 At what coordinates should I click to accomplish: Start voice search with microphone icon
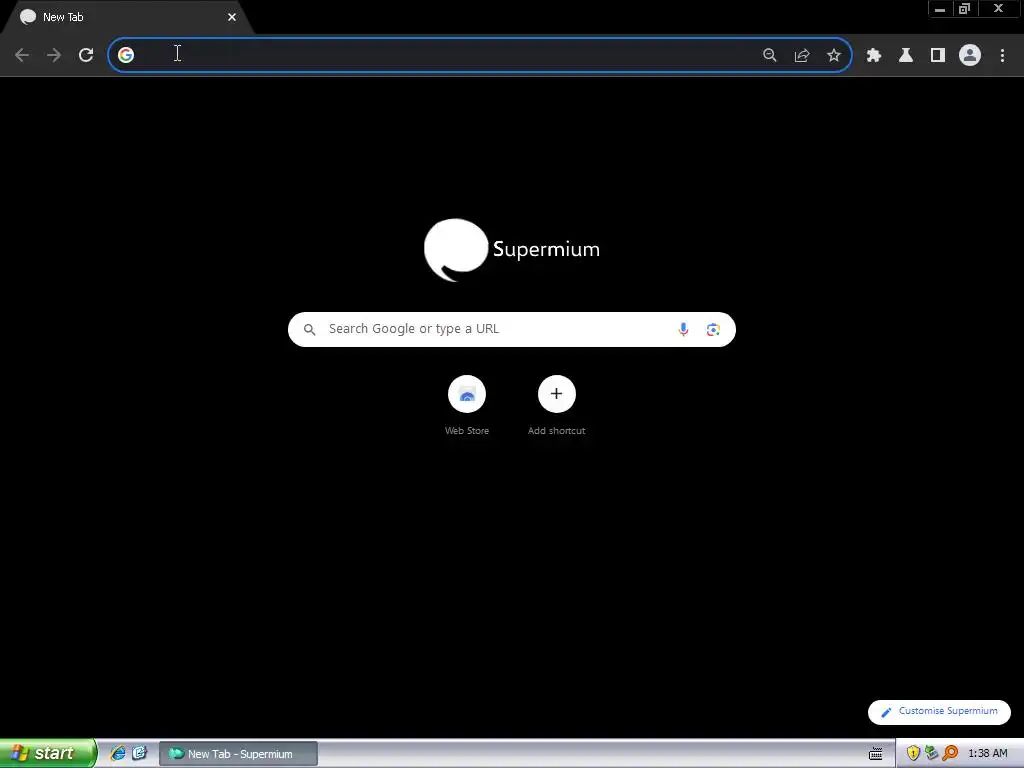point(683,329)
